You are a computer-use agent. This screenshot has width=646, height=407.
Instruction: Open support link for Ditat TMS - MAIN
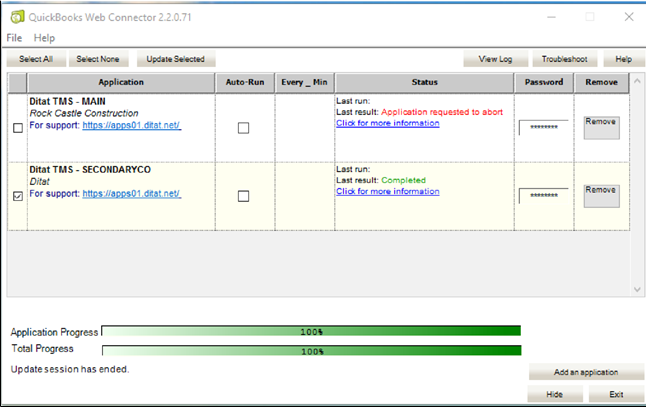pos(131,126)
